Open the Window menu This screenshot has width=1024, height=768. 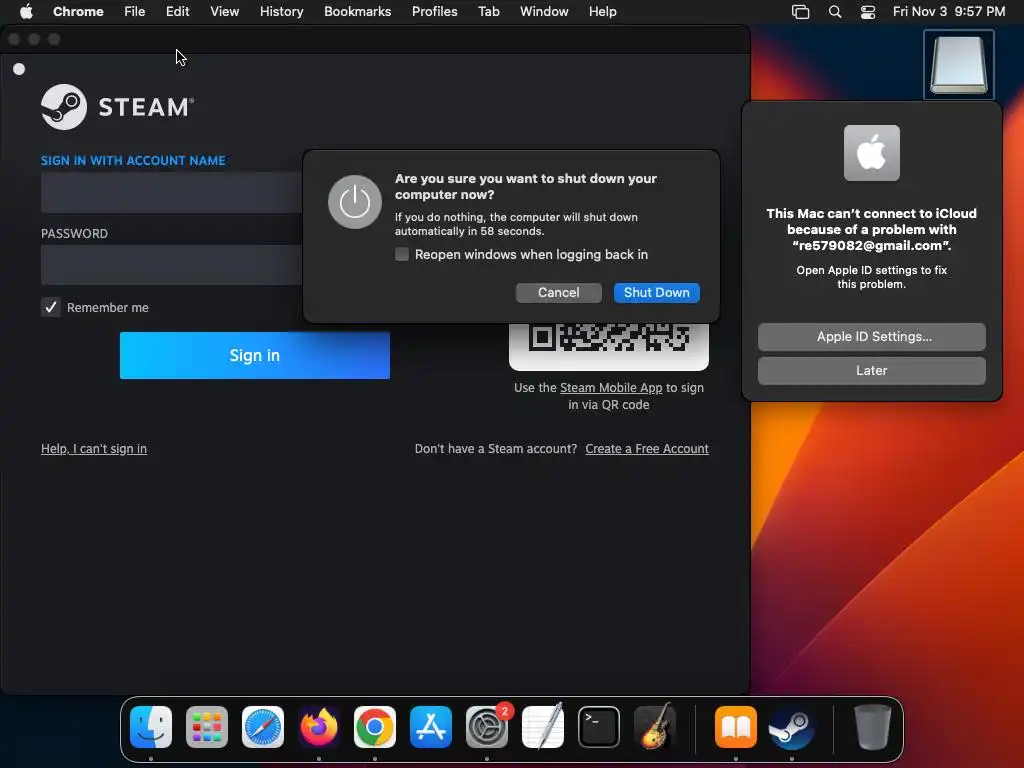[544, 12]
